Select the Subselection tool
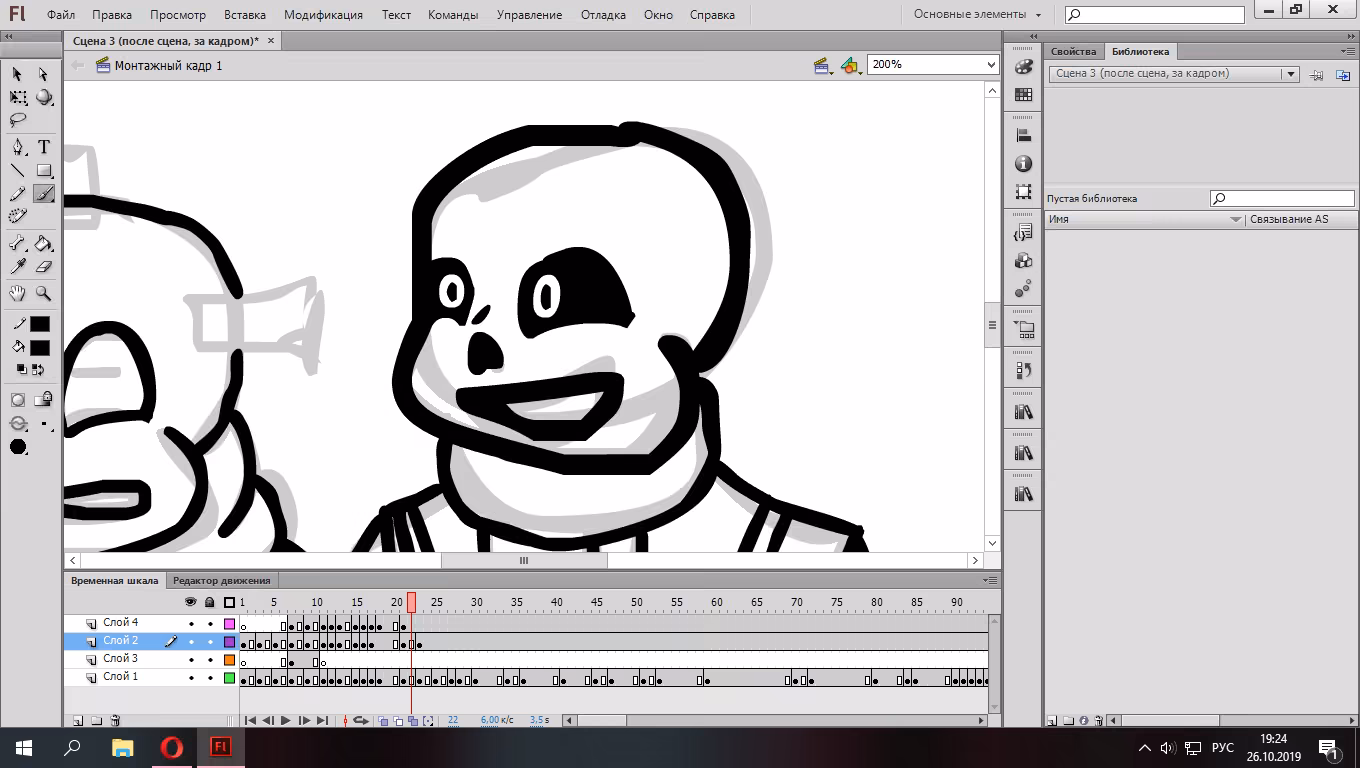This screenshot has height=768, width=1360. click(x=43, y=74)
